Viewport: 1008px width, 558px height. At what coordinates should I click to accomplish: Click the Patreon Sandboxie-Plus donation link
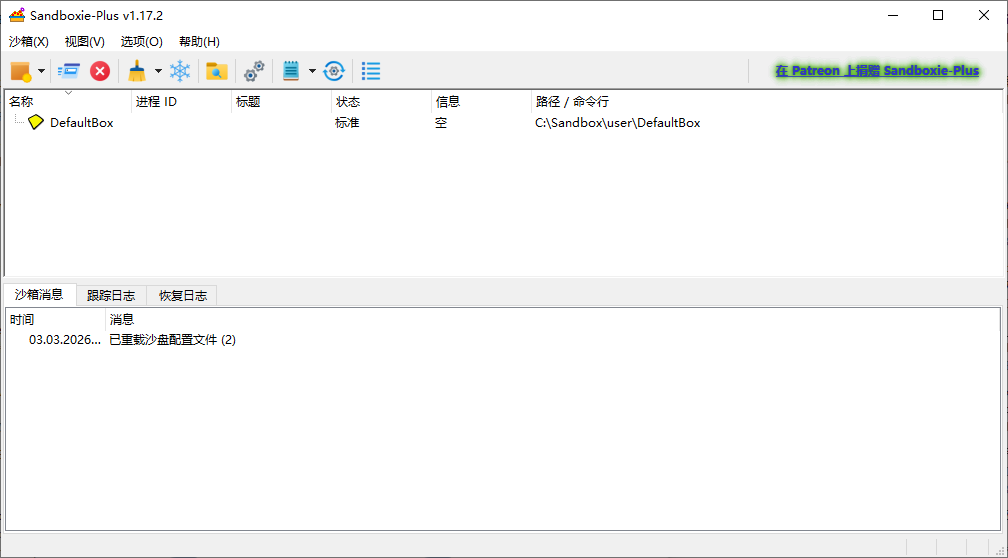tap(876, 71)
